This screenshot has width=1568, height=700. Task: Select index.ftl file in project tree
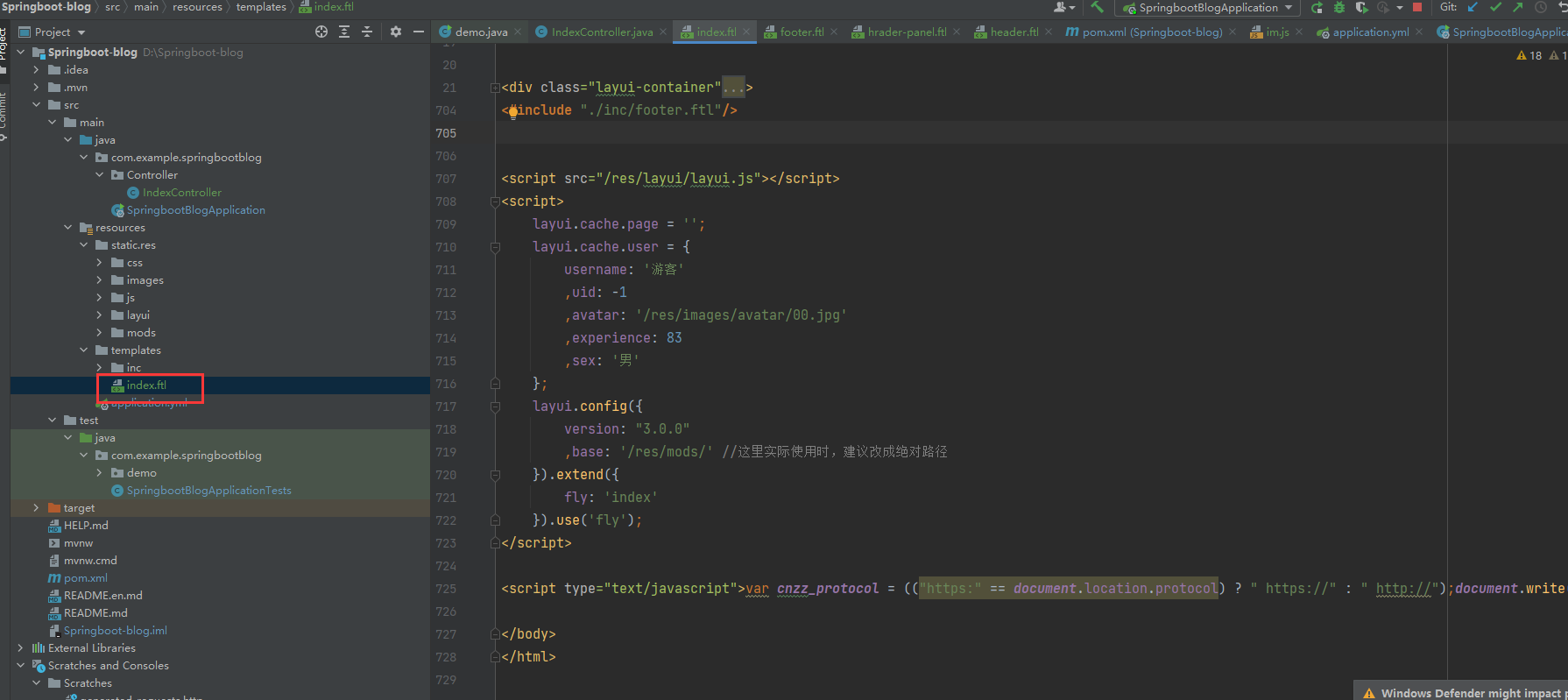click(145, 385)
